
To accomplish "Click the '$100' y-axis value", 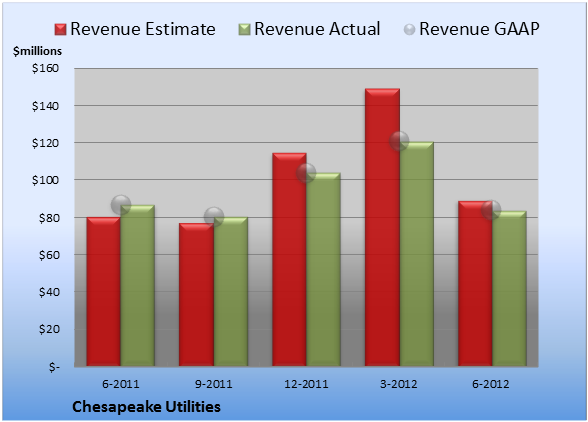I will [x=45, y=180].
